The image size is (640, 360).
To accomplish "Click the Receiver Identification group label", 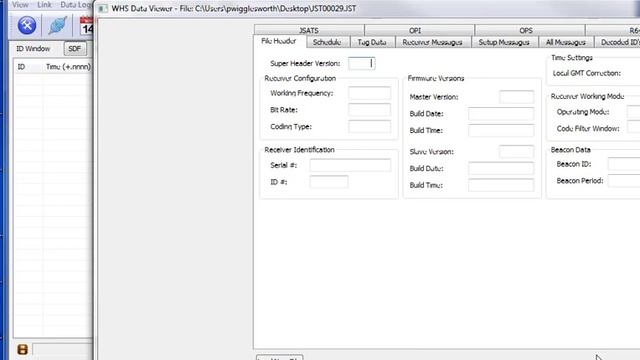I will (299, 150).
